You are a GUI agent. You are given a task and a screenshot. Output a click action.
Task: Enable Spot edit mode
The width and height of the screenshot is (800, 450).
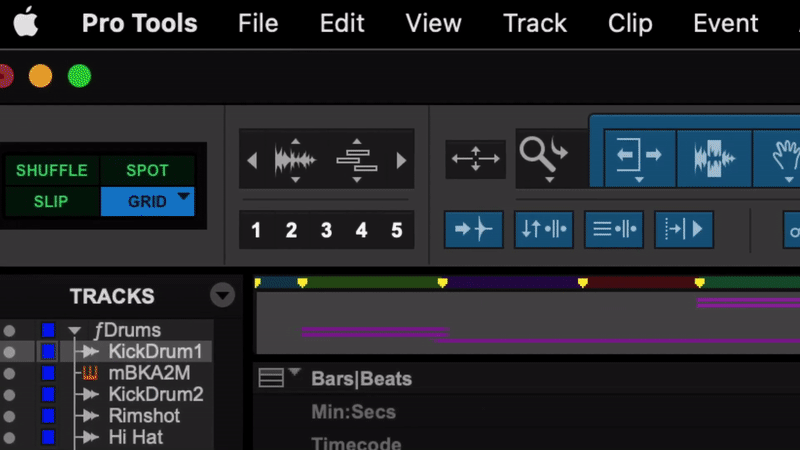(x=147, y=170)
